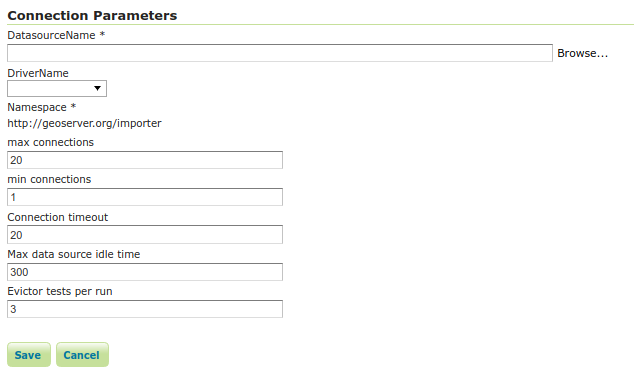Screen dimensions: 634x376
Task: Open the DriverName combo box
Action: click(57, 89)
